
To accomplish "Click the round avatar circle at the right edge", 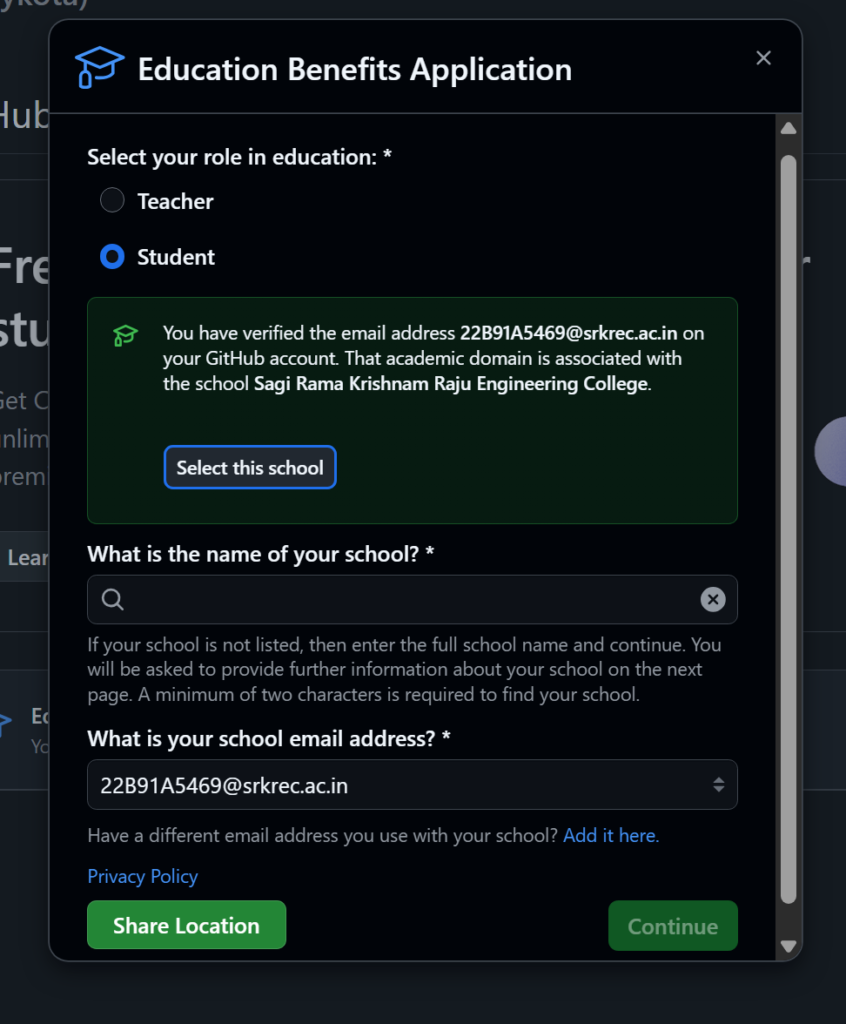I will coord(832,452).
